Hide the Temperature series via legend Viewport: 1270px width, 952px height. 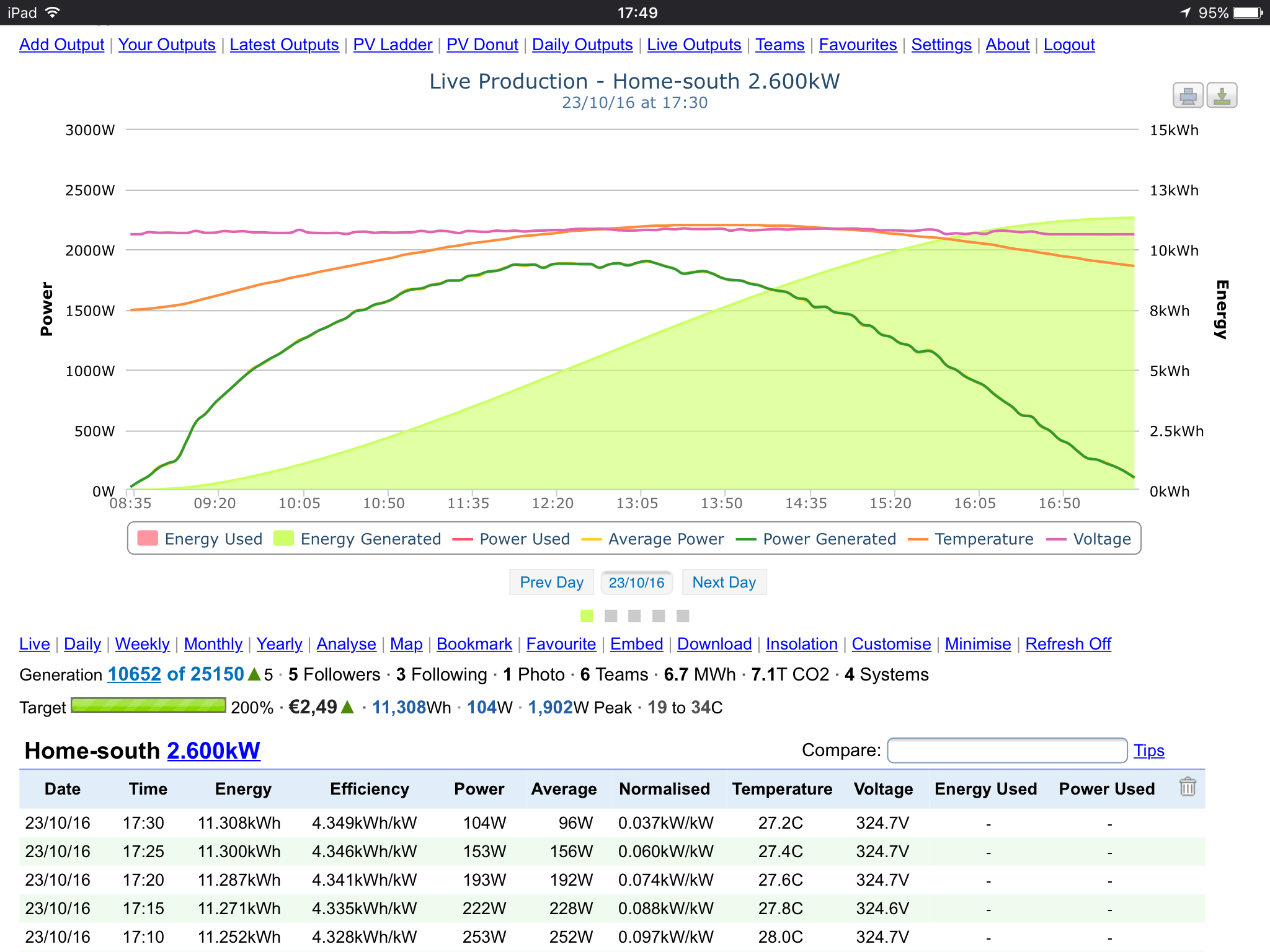click(970, 539)
